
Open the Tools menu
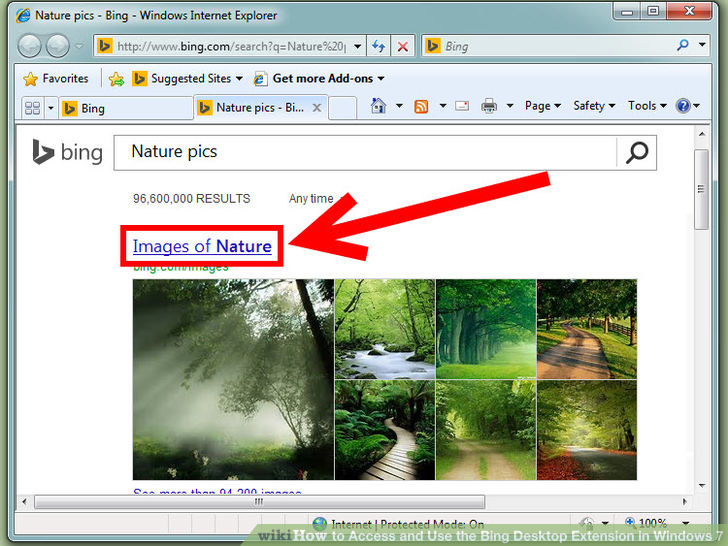click(x=647, y=106)
